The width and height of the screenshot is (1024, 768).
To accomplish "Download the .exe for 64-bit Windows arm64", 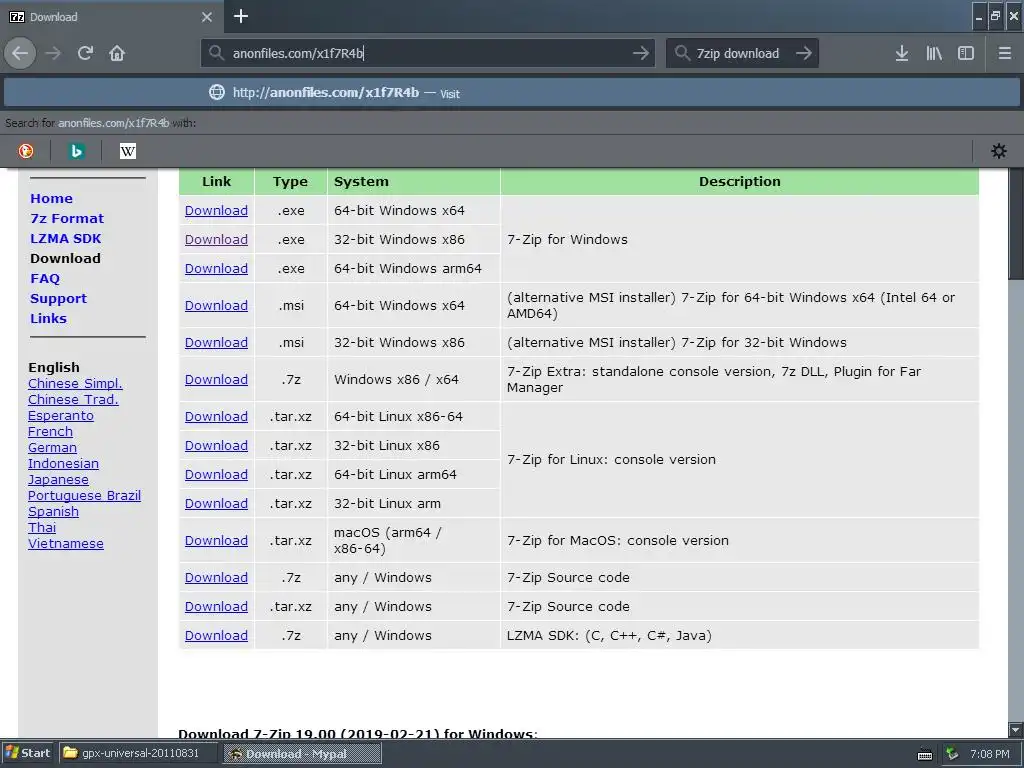I will (216, 268).
